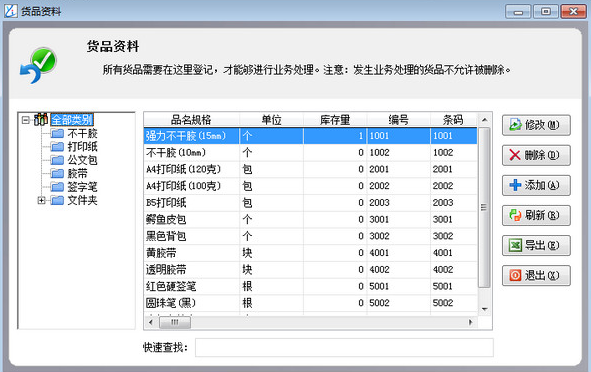The image size is (591, 372).
Task: Click the 修改(M) edit icon button
Action: (x=515, y=125)
